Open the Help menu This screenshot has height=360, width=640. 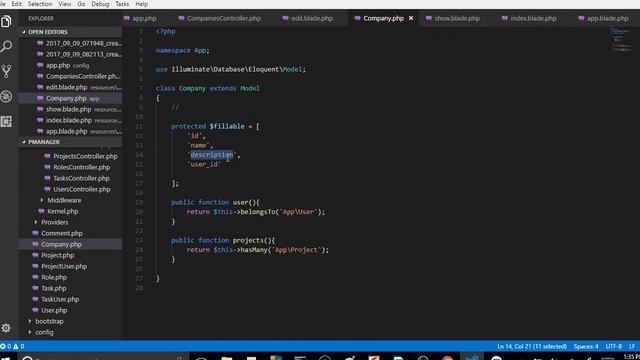142,4
